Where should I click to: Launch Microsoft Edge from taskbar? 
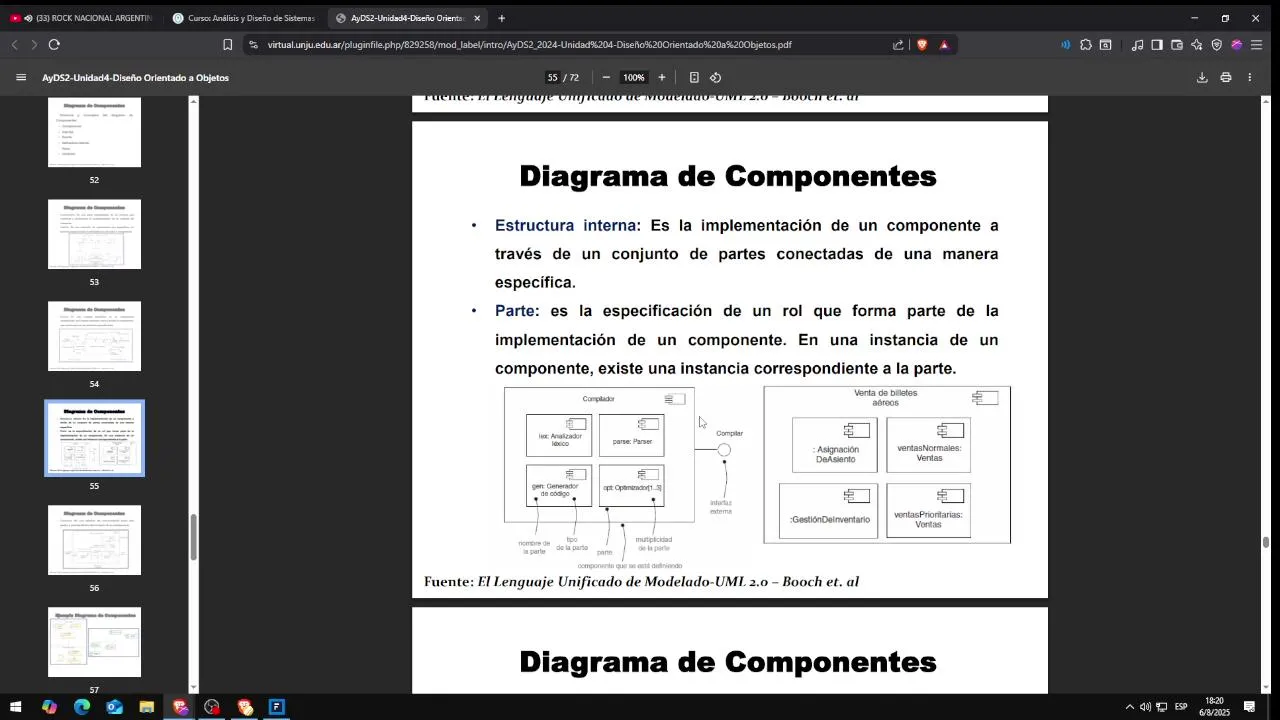coord(82,707)
